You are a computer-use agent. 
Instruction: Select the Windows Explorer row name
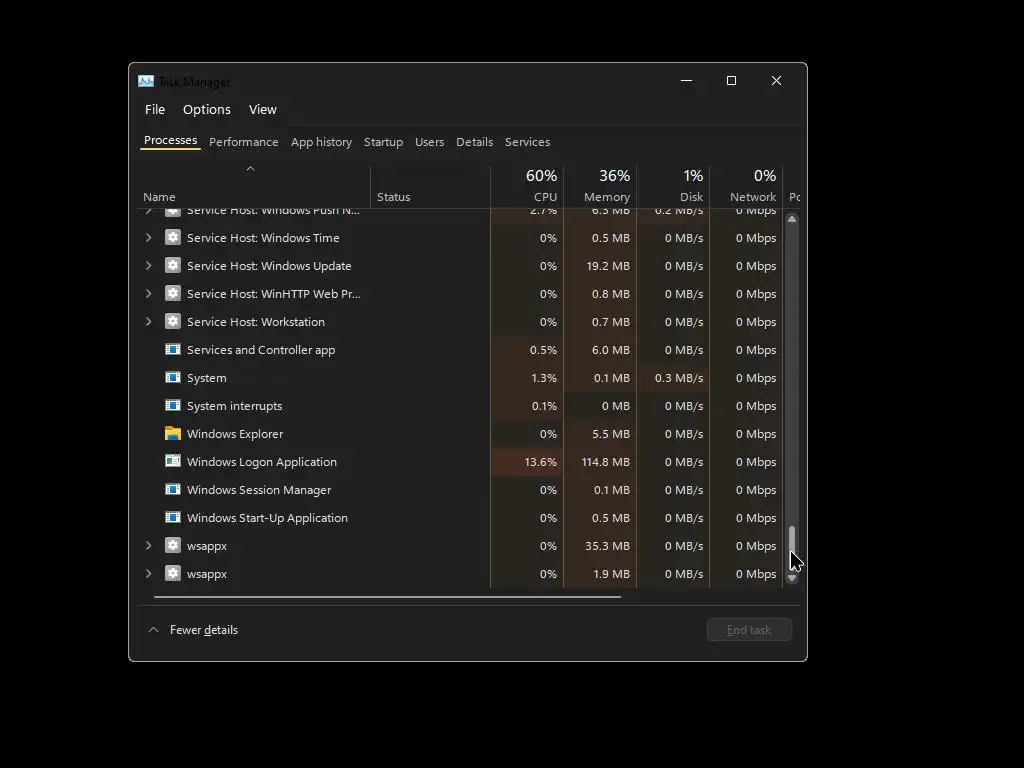pos(235,434)
